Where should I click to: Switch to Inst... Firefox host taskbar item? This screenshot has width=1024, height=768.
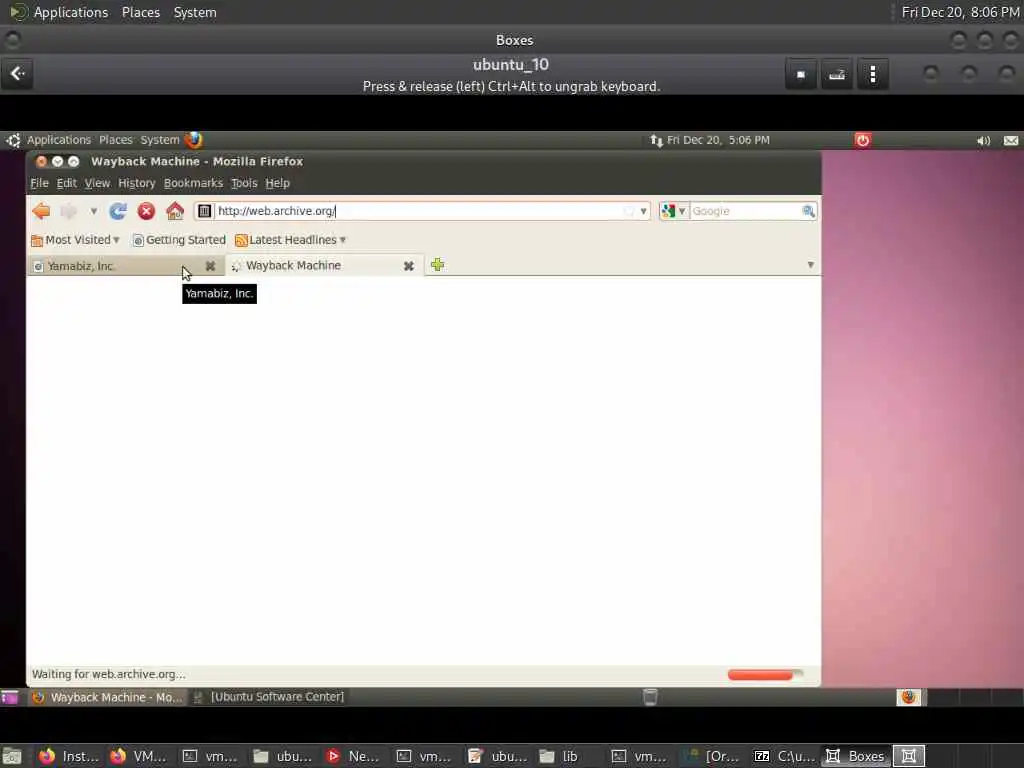(68, 756)
